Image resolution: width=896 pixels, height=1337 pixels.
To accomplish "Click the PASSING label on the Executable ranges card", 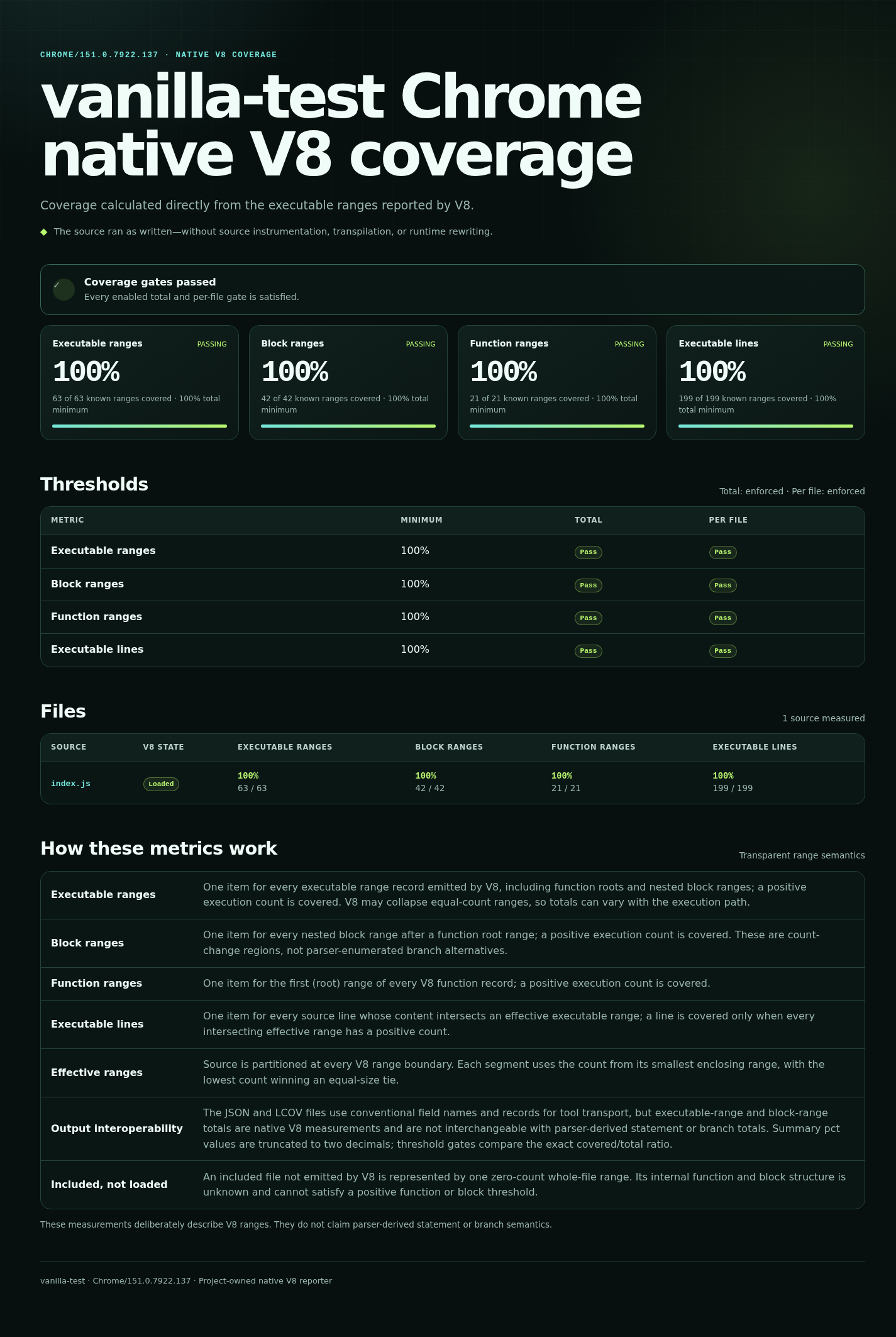I will 212,344.
